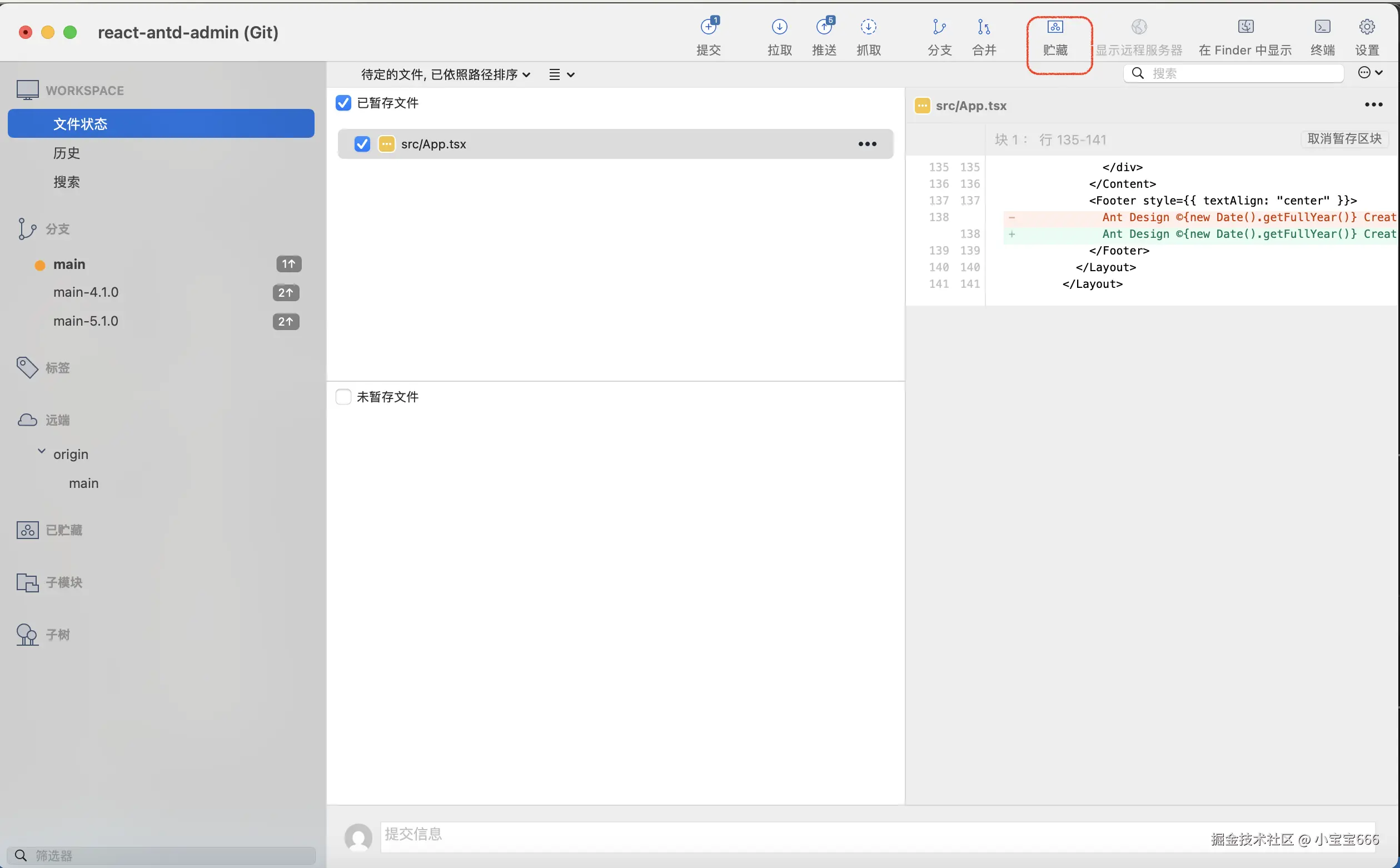Select 历史 (History) in the sidebar
The image size is (1400, 868).
(x=67, y=153)
